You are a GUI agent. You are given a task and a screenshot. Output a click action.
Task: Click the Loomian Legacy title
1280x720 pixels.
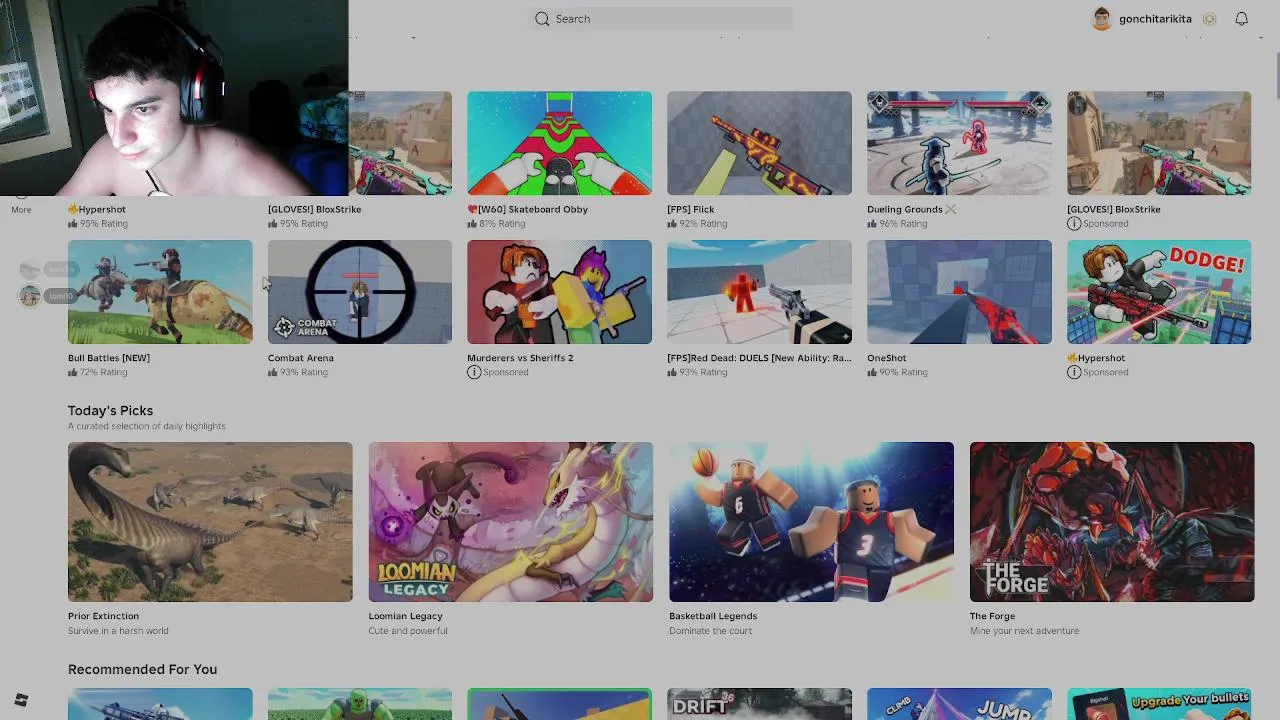(x=405, y=616)
